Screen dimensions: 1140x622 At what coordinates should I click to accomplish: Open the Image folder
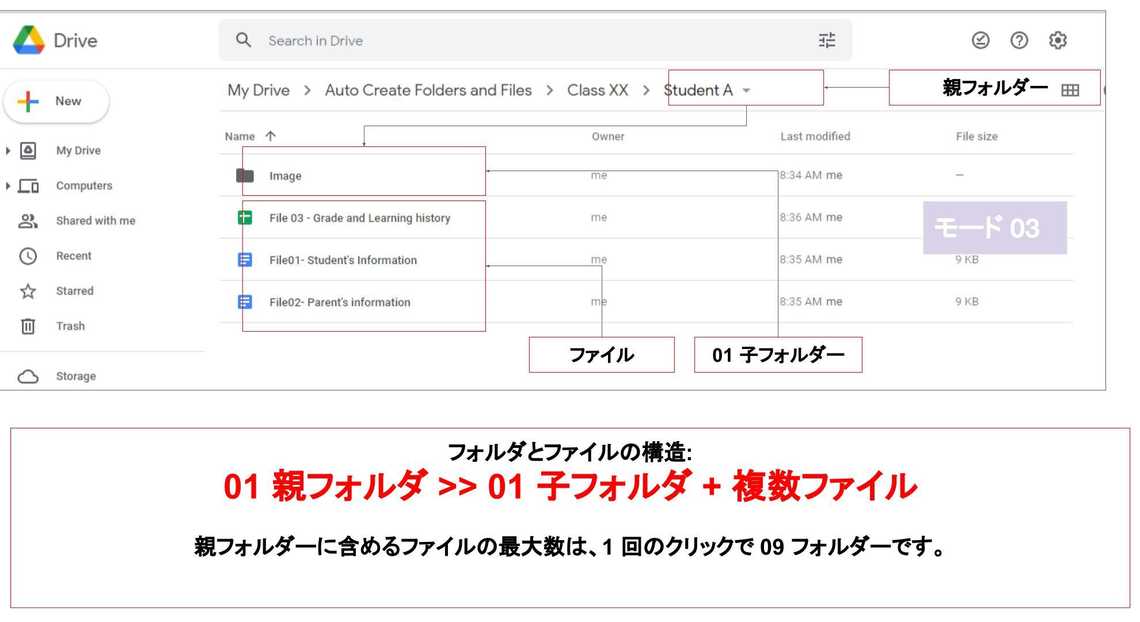point(285,176)
